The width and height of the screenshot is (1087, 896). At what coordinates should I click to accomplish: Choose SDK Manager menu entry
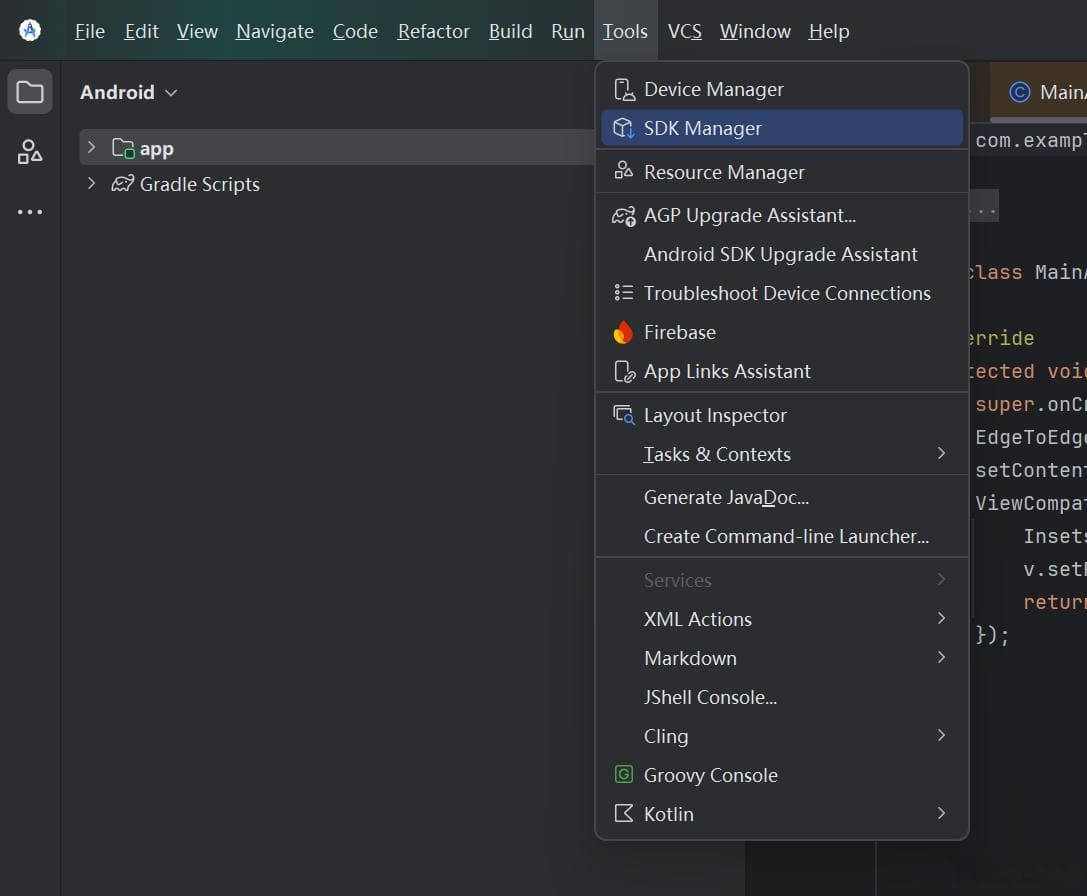(781, 128)
